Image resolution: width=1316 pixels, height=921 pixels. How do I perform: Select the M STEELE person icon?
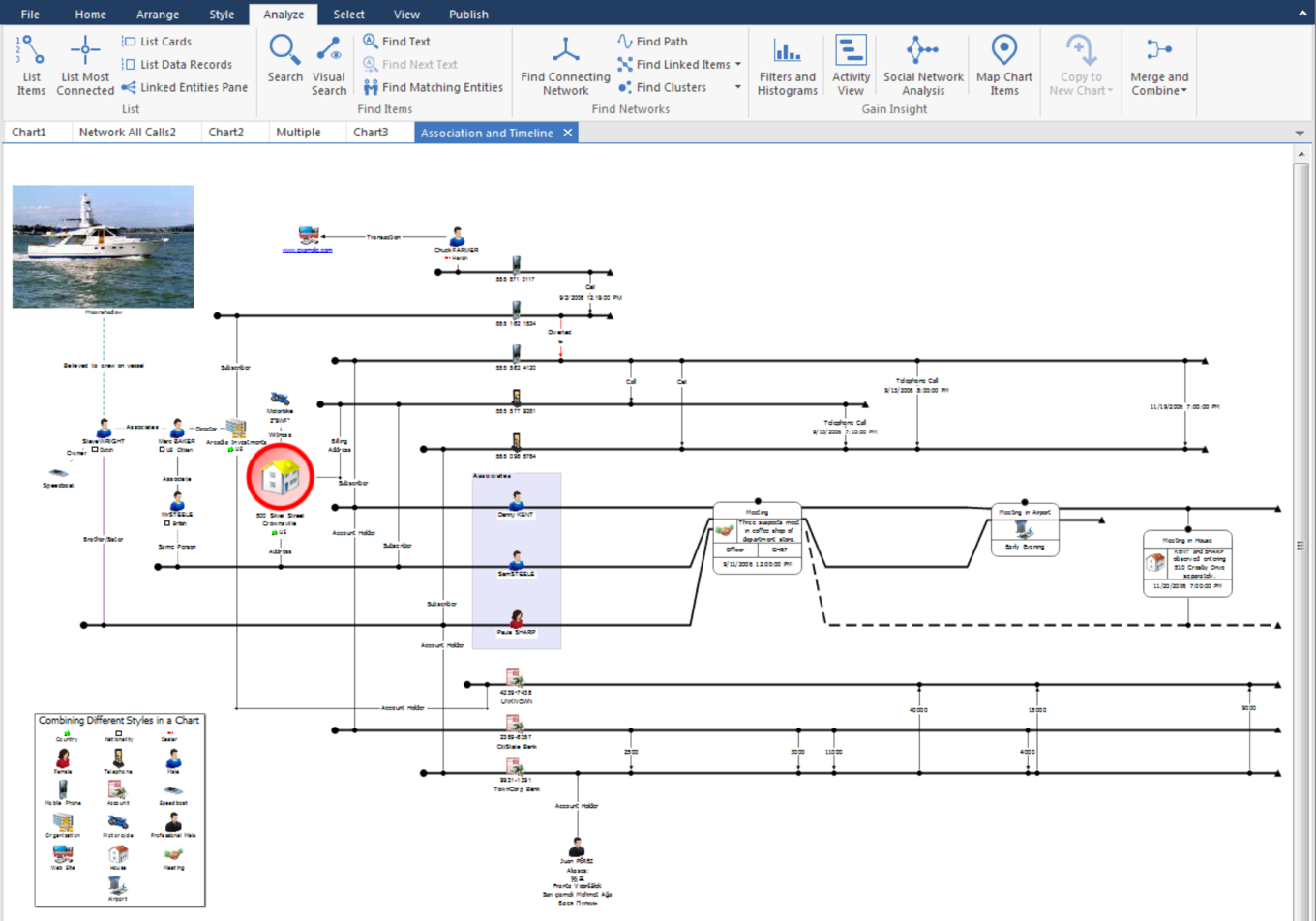177,502
